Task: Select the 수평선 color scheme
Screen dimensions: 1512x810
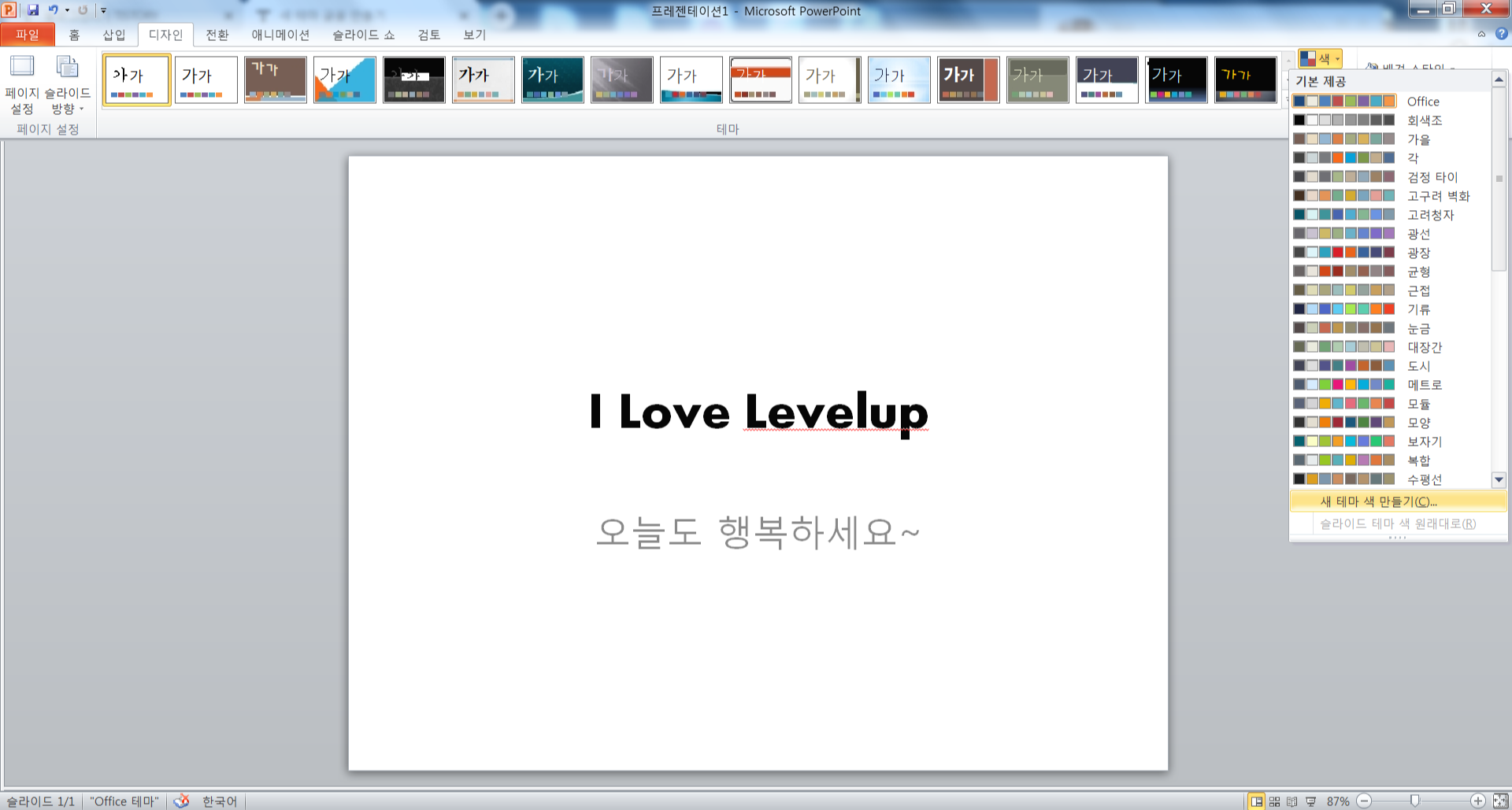Action: click(x=1390, y=479)
